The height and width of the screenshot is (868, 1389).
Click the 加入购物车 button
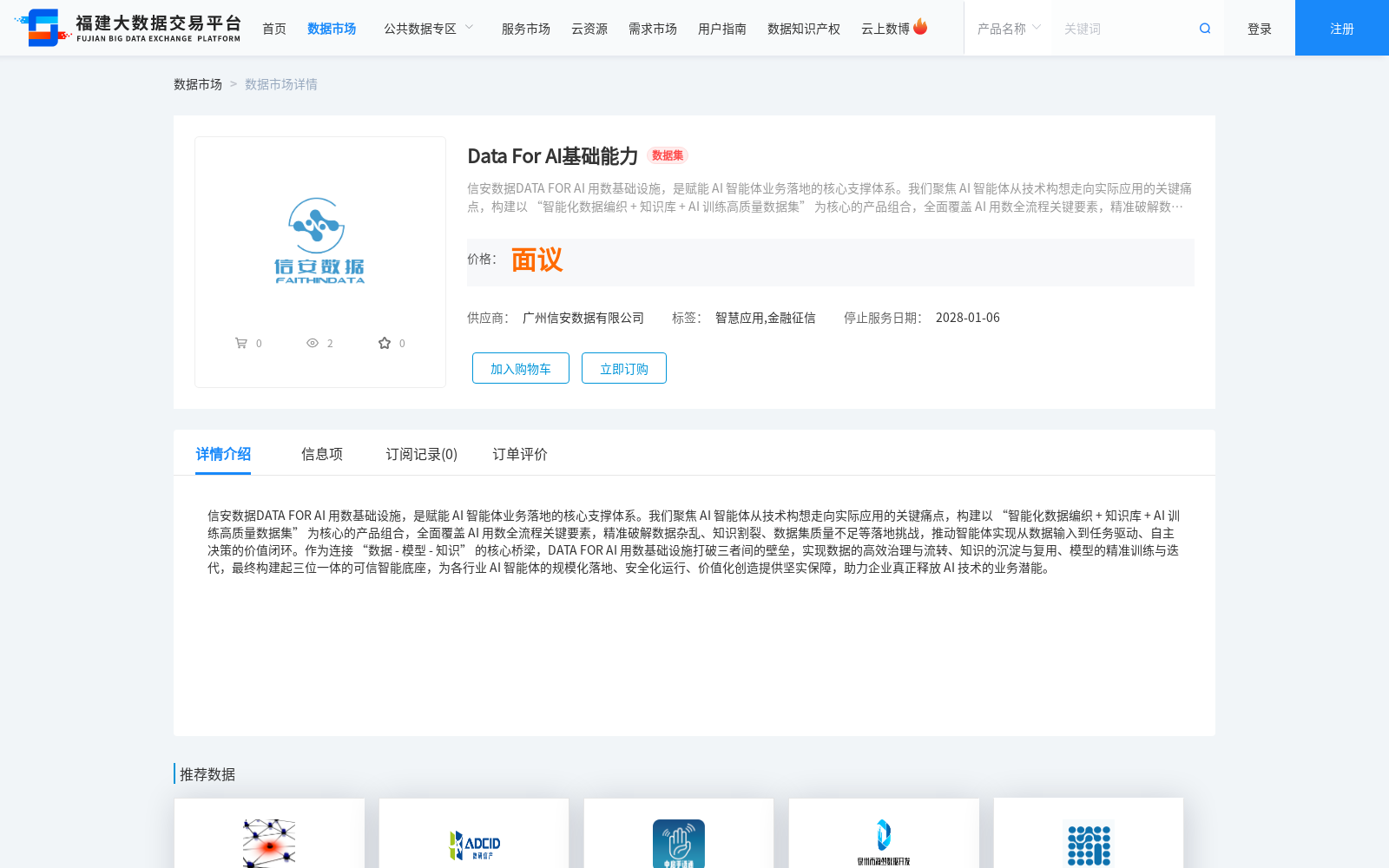click(x=521, y=368)
